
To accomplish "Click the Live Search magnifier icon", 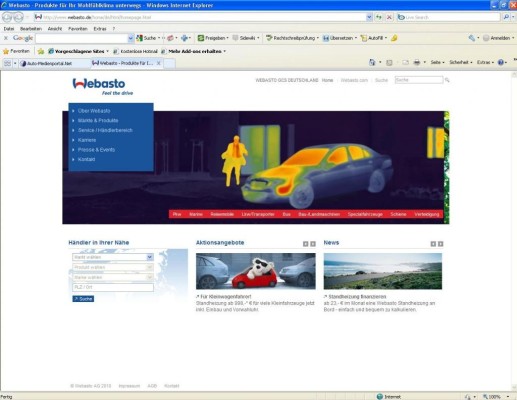I will (x=506, y=17).
